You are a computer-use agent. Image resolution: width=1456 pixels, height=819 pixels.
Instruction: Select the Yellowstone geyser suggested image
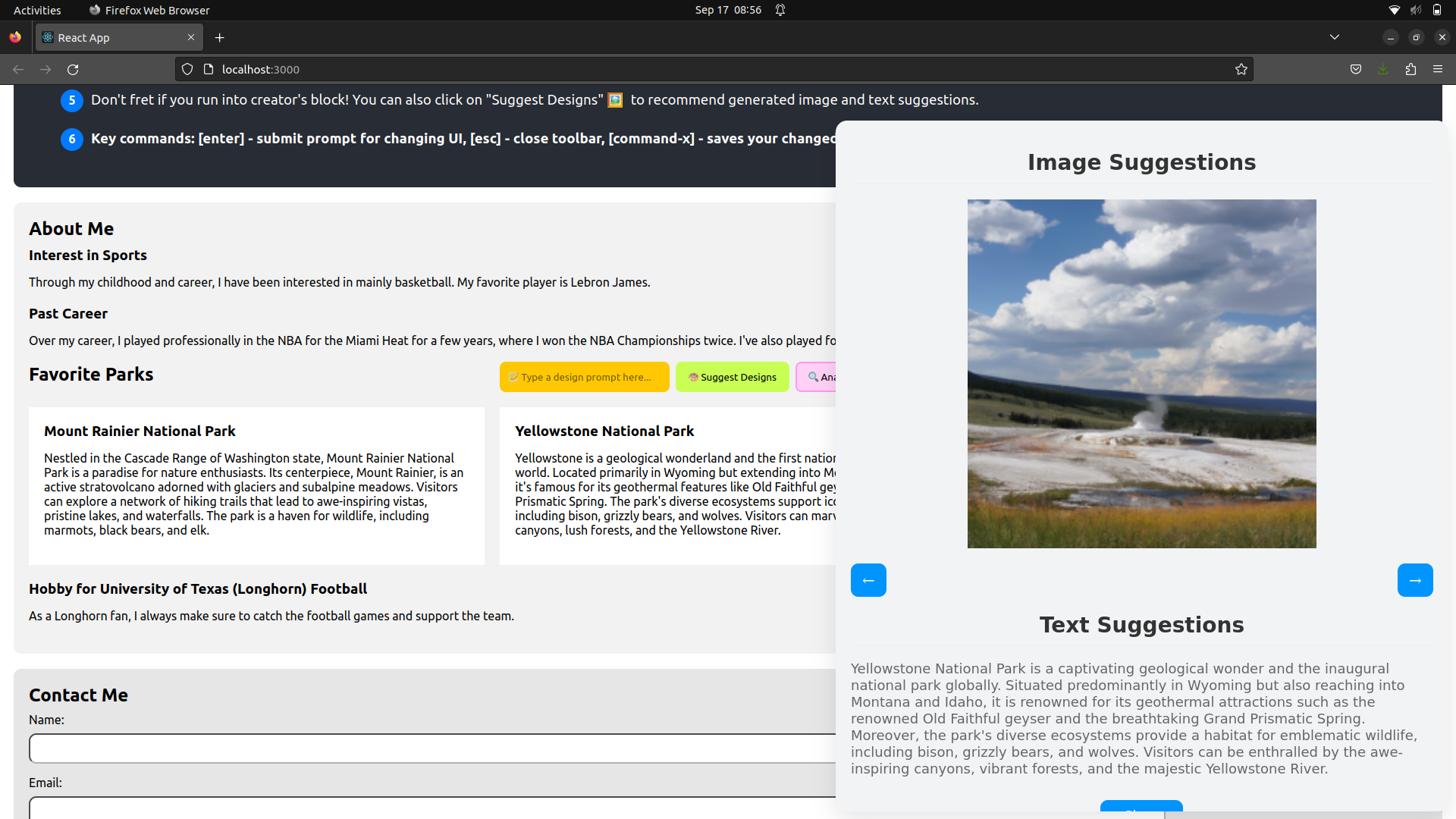tap(1141, 373)
